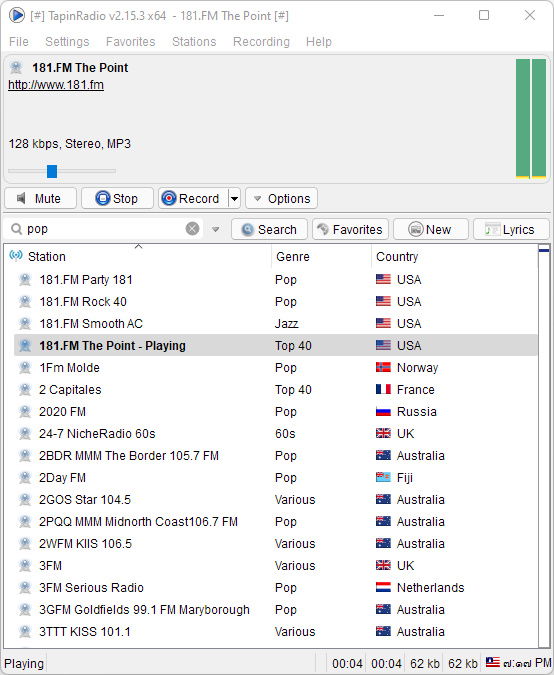Click the broadcast icon in Station column header

(x=16, y=256)
